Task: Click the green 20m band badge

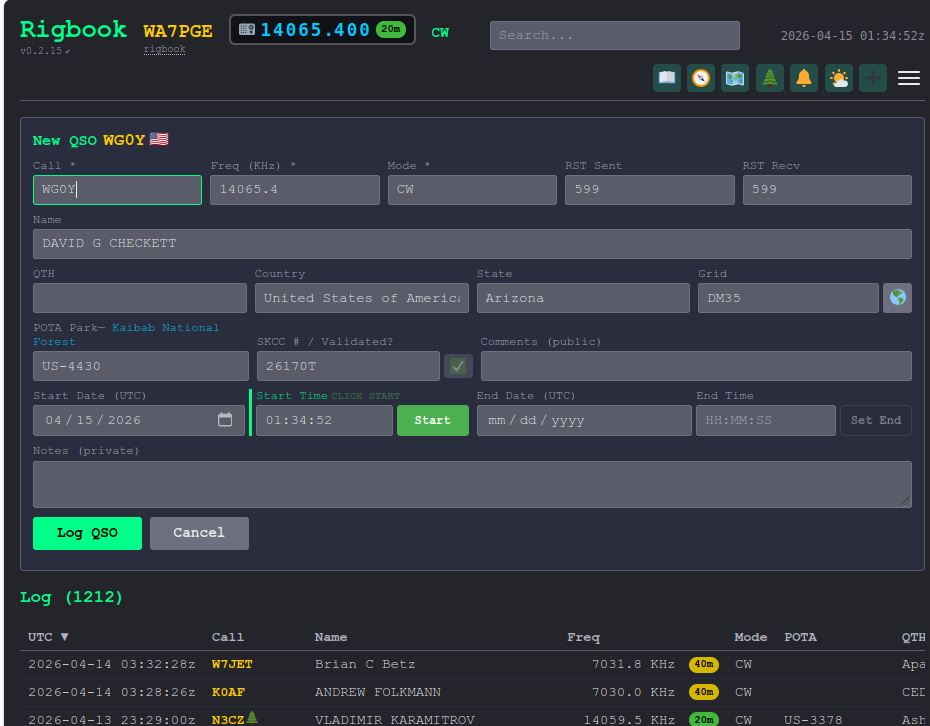Action: point(390,29)
